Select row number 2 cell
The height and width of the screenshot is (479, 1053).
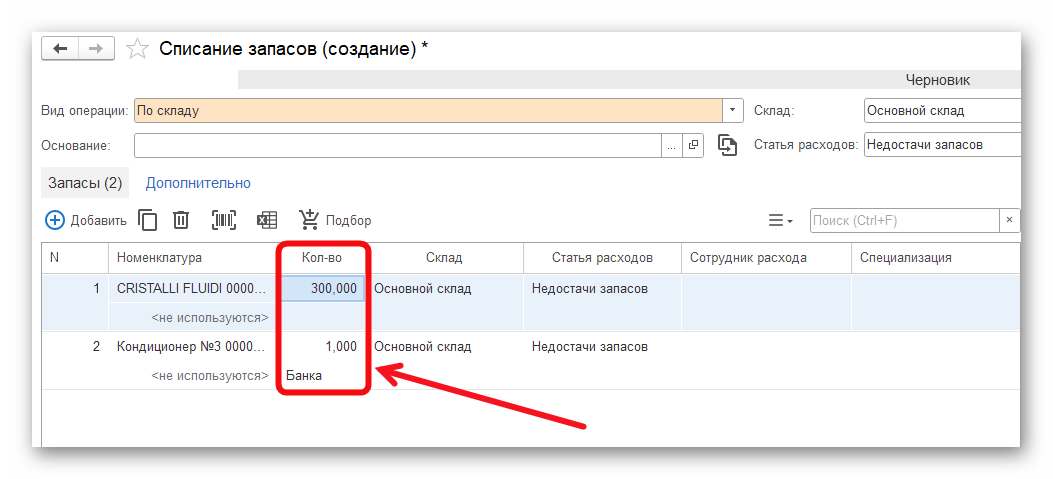pyautogui.click(x=75, y=347)
